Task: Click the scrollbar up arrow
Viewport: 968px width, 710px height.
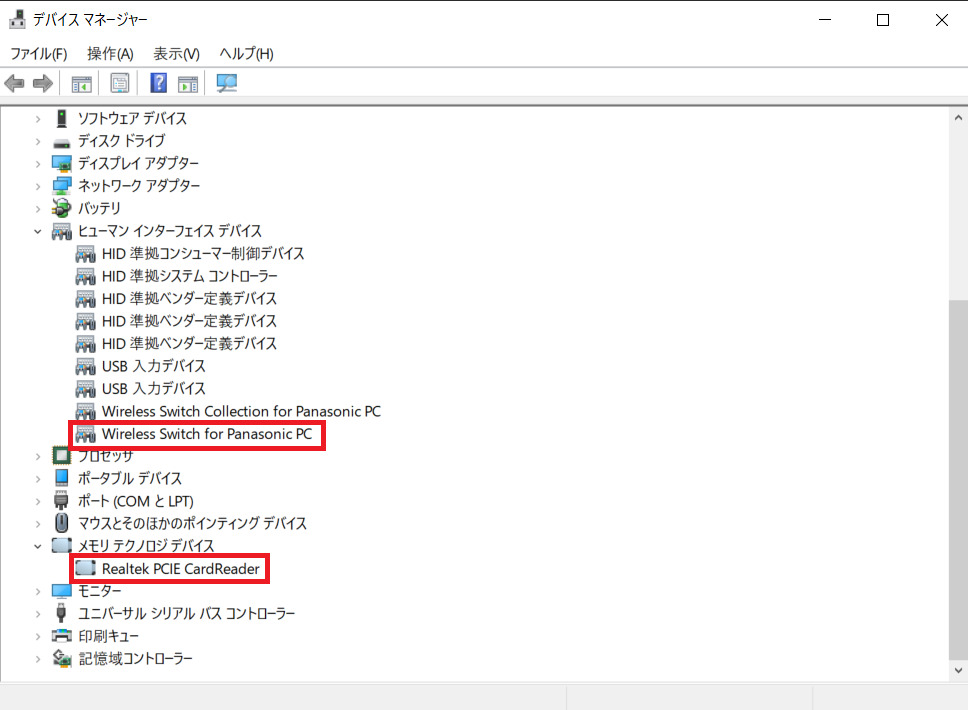Action: [x=958, y=117]
